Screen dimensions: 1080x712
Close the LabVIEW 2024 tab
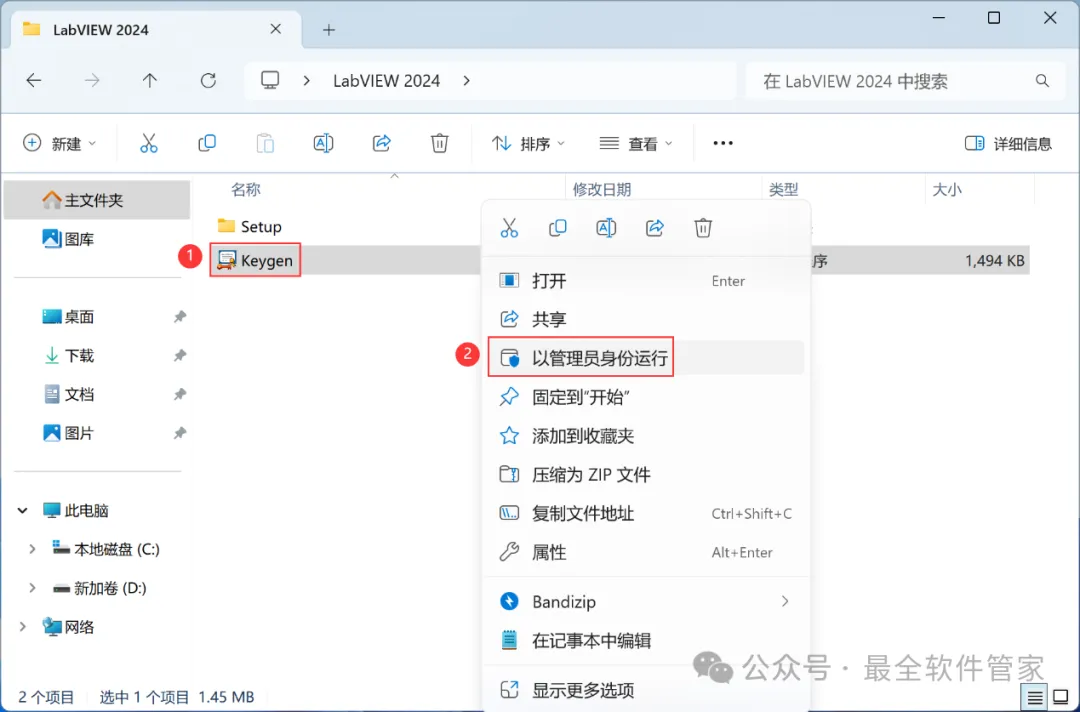pos(276,29)
